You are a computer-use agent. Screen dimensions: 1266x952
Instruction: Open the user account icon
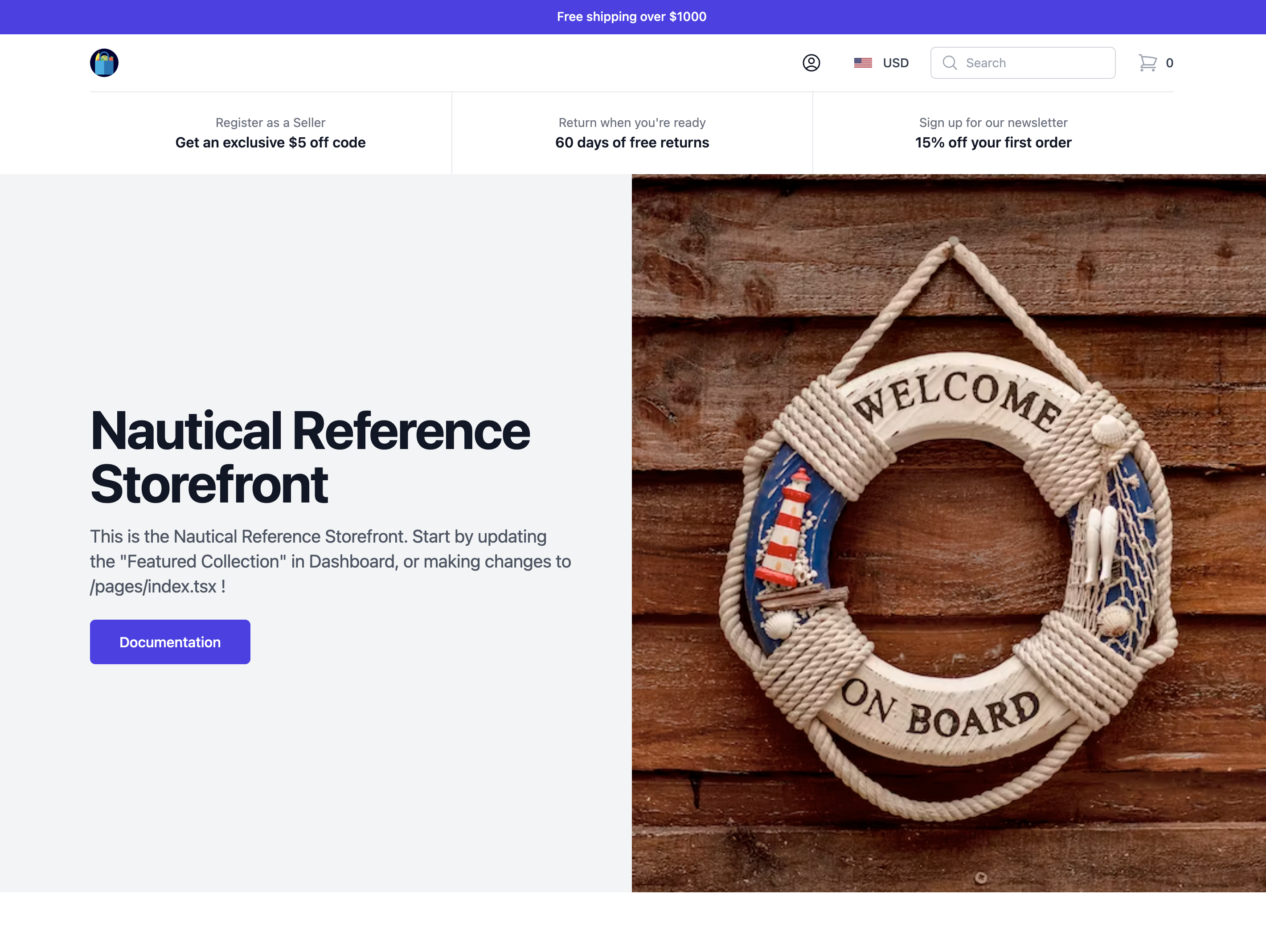(x=811, y=63)
